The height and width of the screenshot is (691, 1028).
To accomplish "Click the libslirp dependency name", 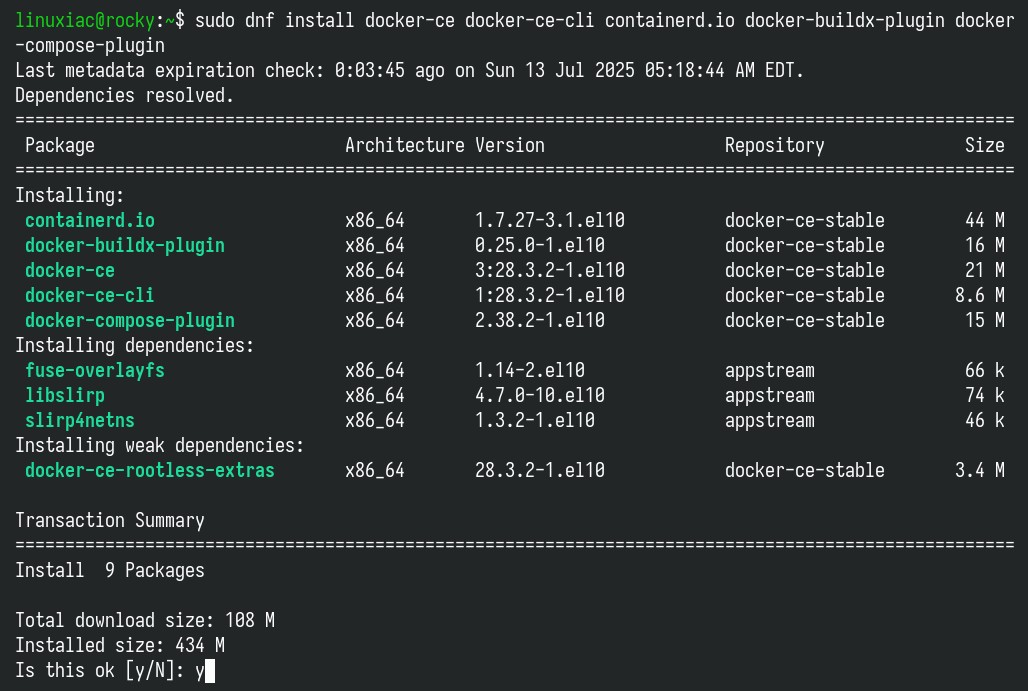I will [65, 395].
